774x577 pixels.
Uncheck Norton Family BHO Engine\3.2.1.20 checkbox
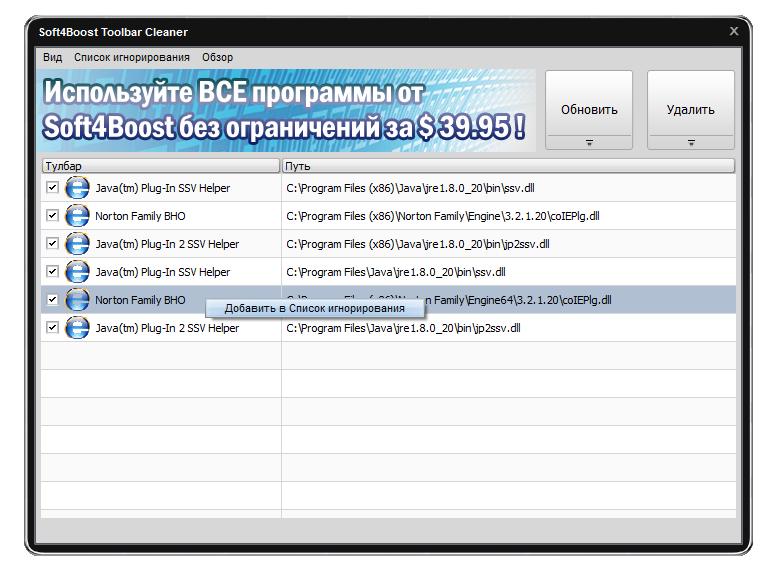pyautogui.click(x=52, y=216)
